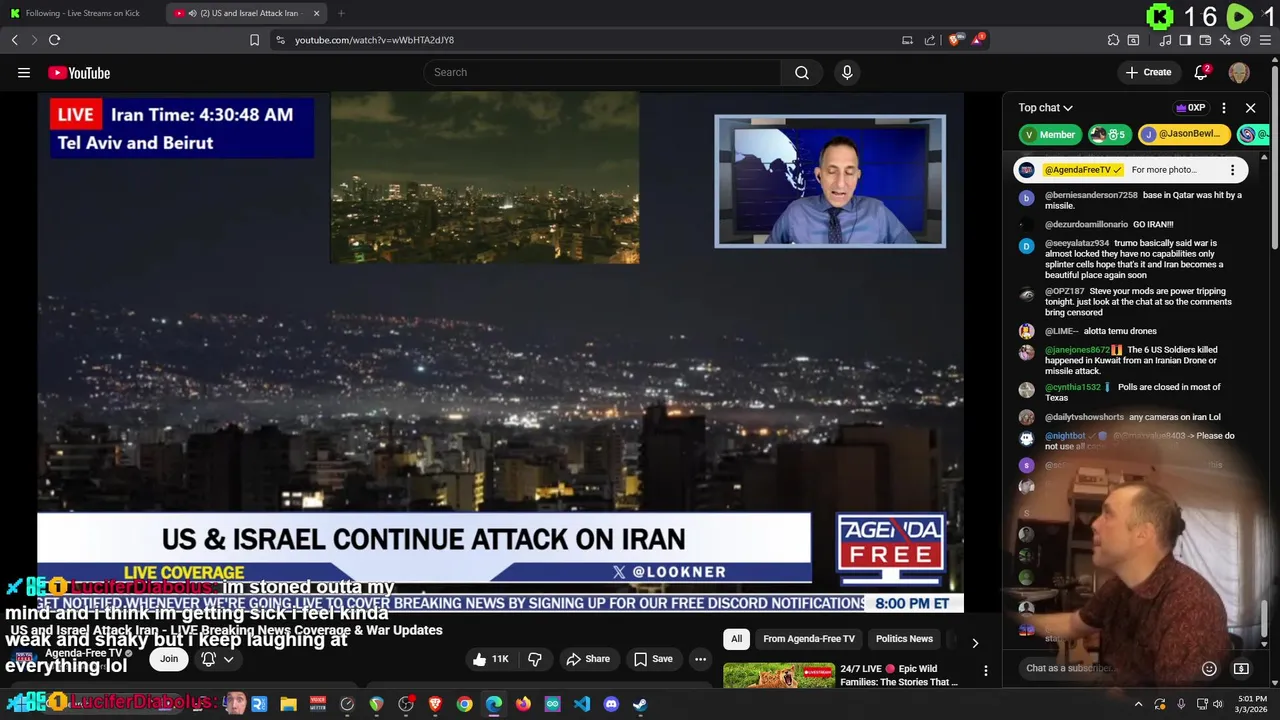Select the All filter chip
This screenshot has width=1280, height=720.
click(736, 639)
